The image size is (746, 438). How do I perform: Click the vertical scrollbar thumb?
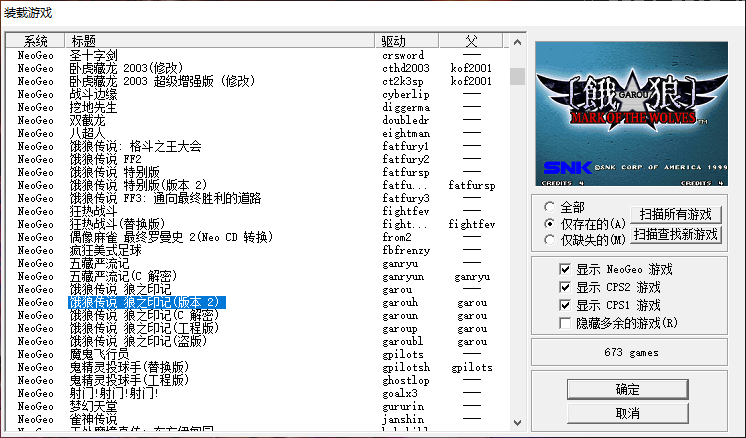tap(518, 76)
